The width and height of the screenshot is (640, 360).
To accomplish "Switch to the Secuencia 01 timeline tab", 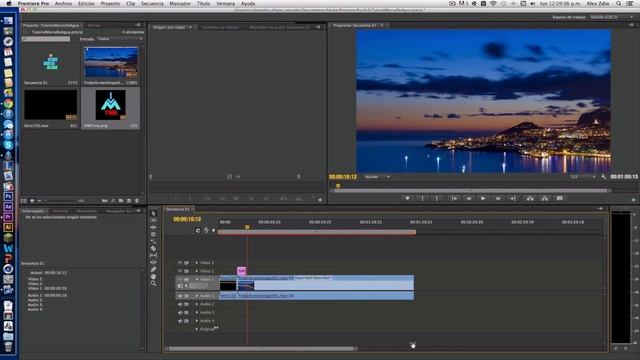I will click(x=178, y=209).
